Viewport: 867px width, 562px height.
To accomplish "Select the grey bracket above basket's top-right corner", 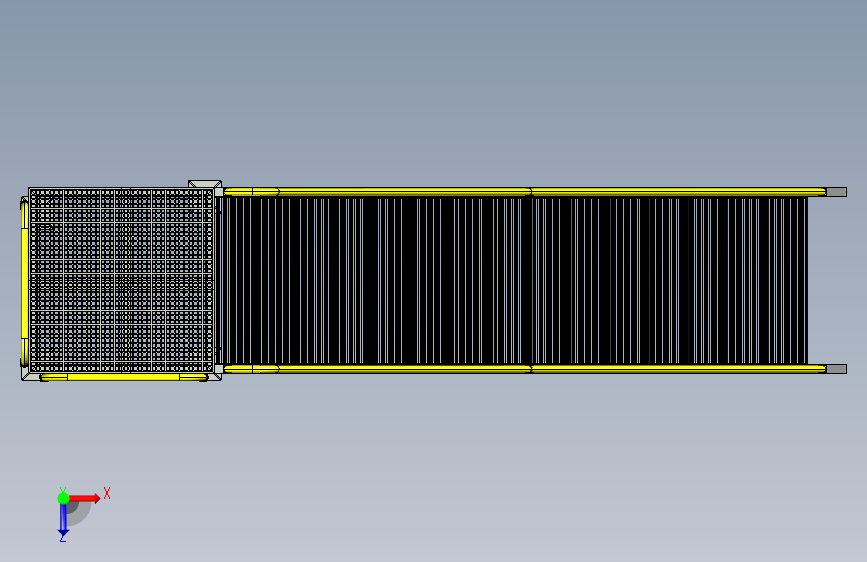I will (x=205, y=184).
